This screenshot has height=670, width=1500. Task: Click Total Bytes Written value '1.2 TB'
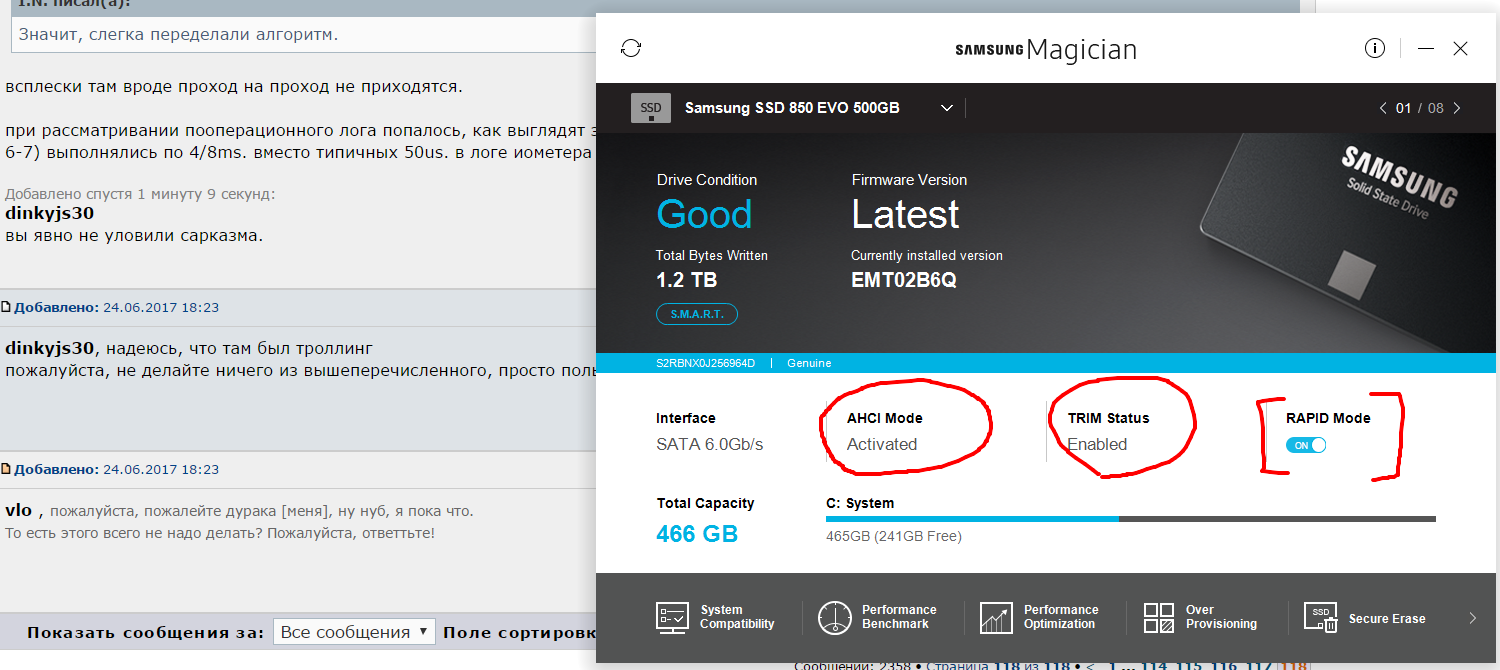coord(687,280)
